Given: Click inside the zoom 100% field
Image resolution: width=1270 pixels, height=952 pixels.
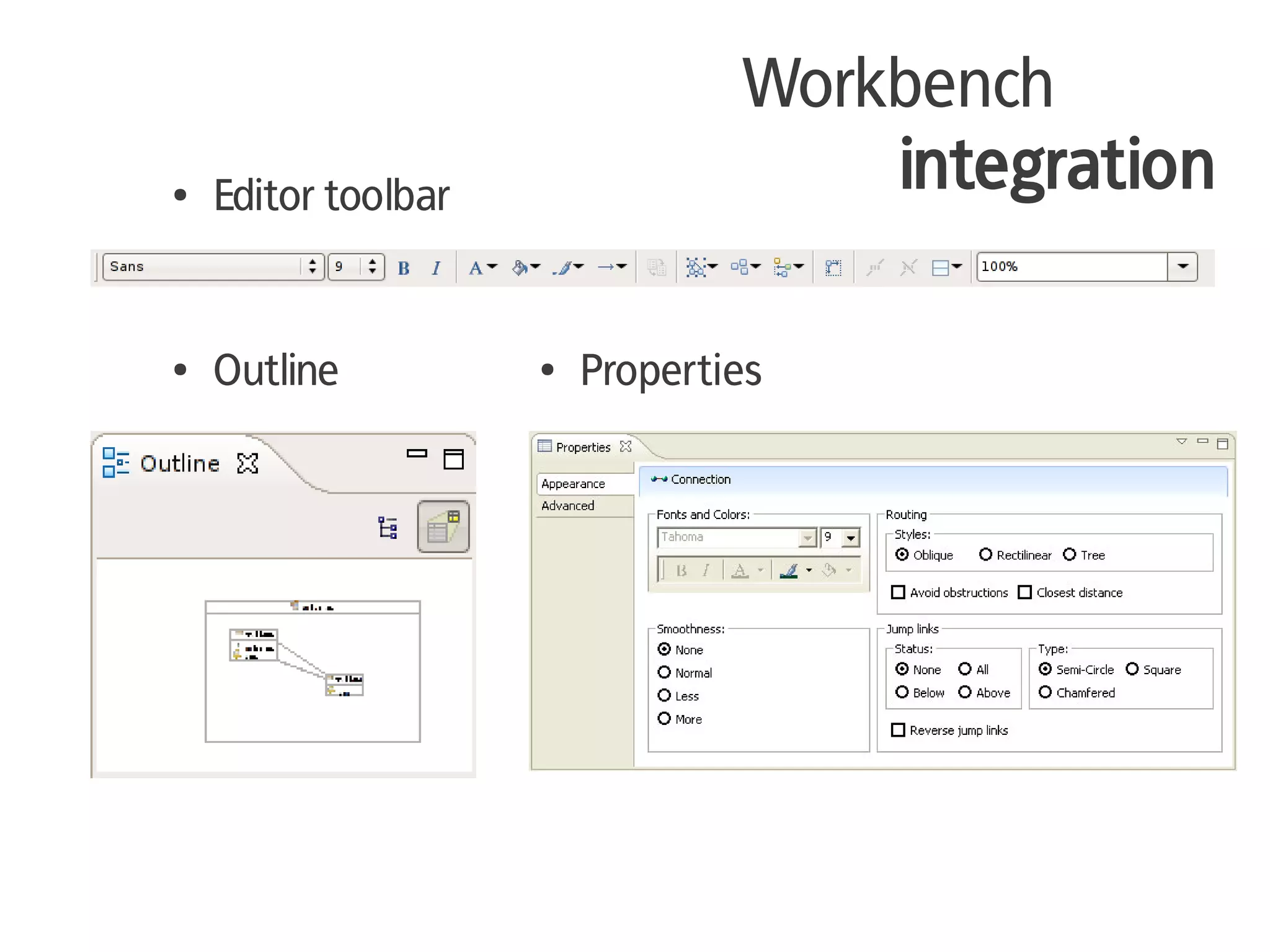Looking at the screenshot, I should point(1072,267).
